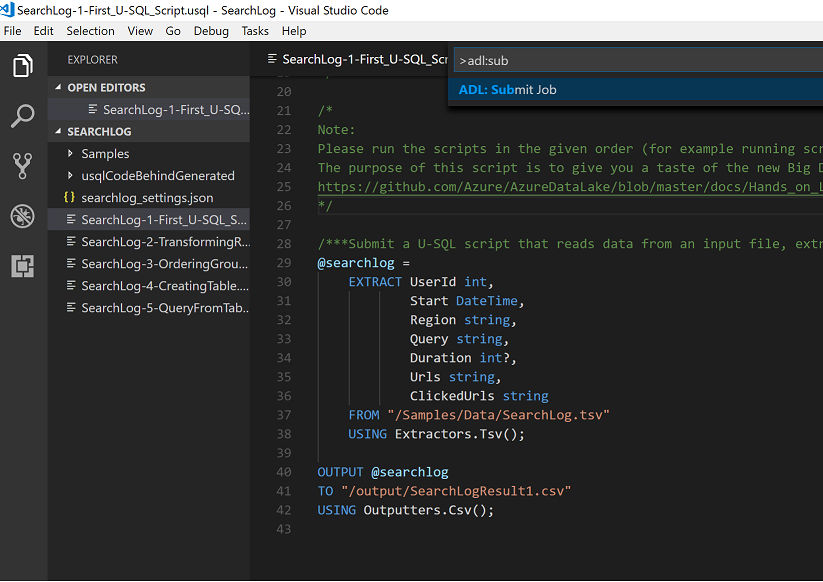Open the Debug view icon

pyautogui.click(x=22, y=216)
